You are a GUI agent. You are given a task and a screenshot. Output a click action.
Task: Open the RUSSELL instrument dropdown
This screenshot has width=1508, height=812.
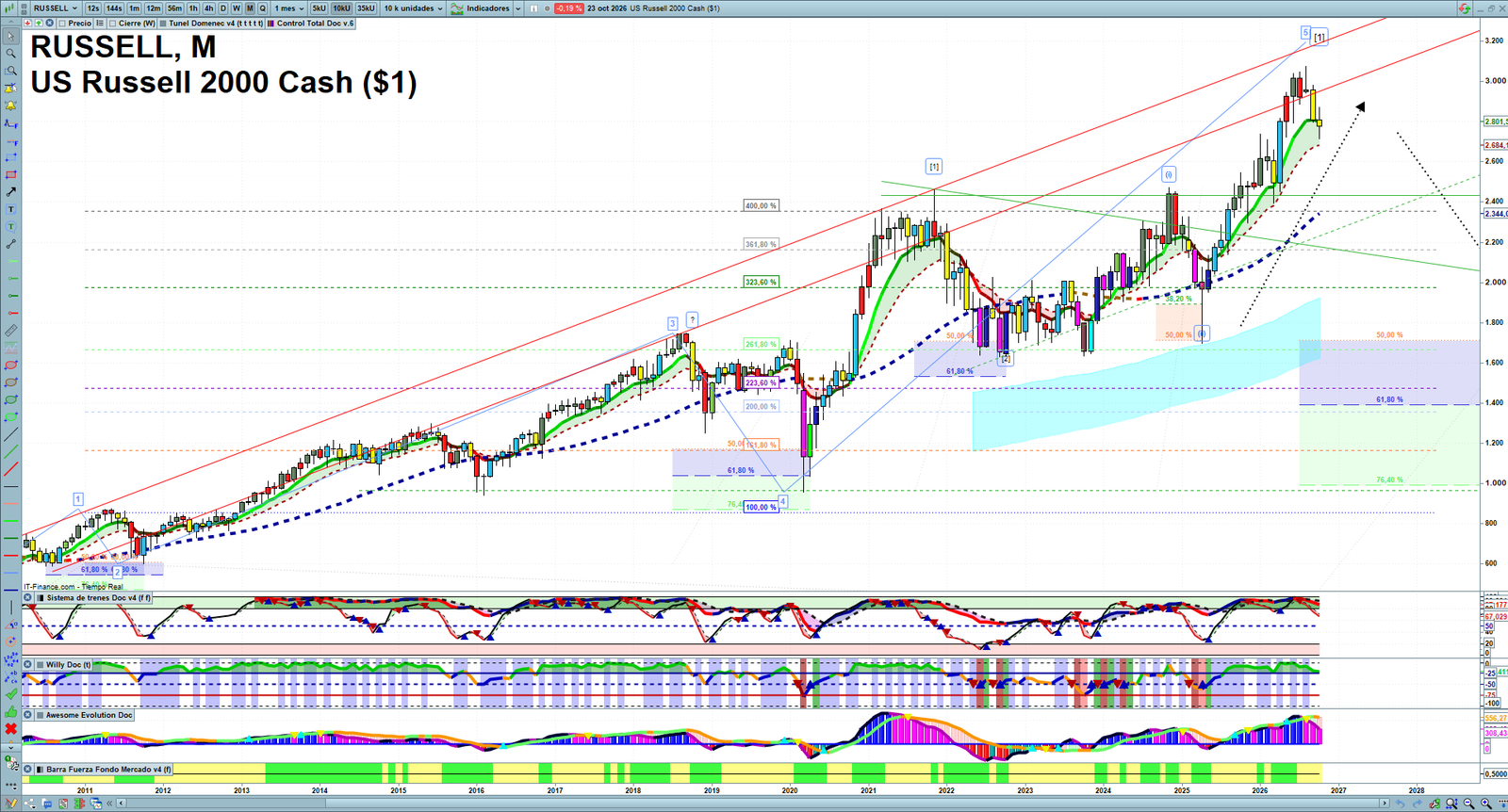click(x=55, y=8)
